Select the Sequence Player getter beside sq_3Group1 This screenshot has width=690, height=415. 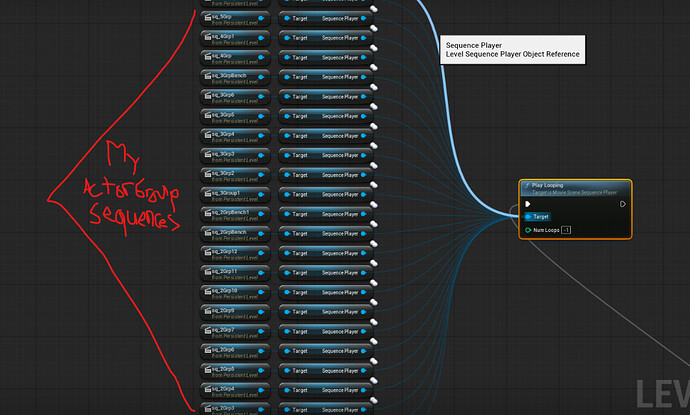(x=326, y=195)
